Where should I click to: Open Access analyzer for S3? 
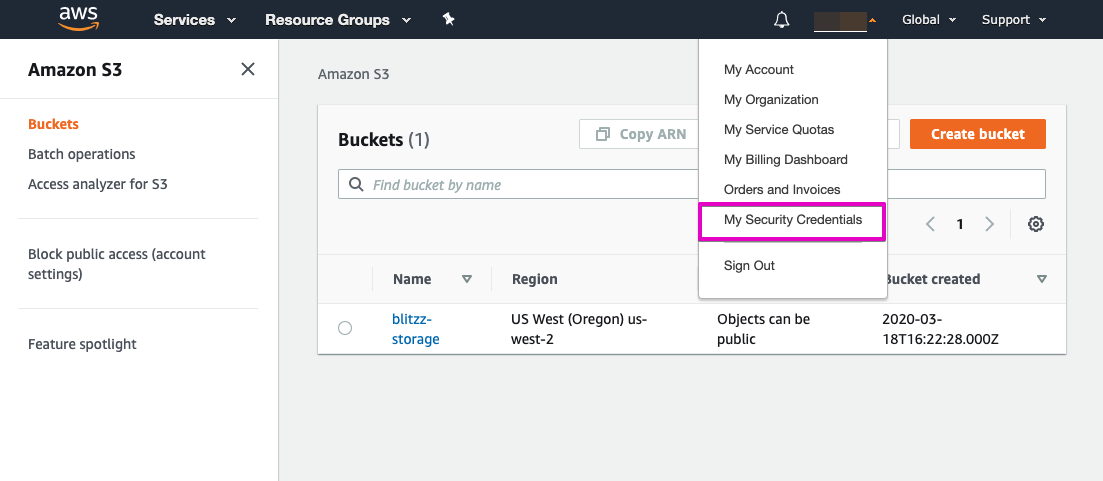98,184
